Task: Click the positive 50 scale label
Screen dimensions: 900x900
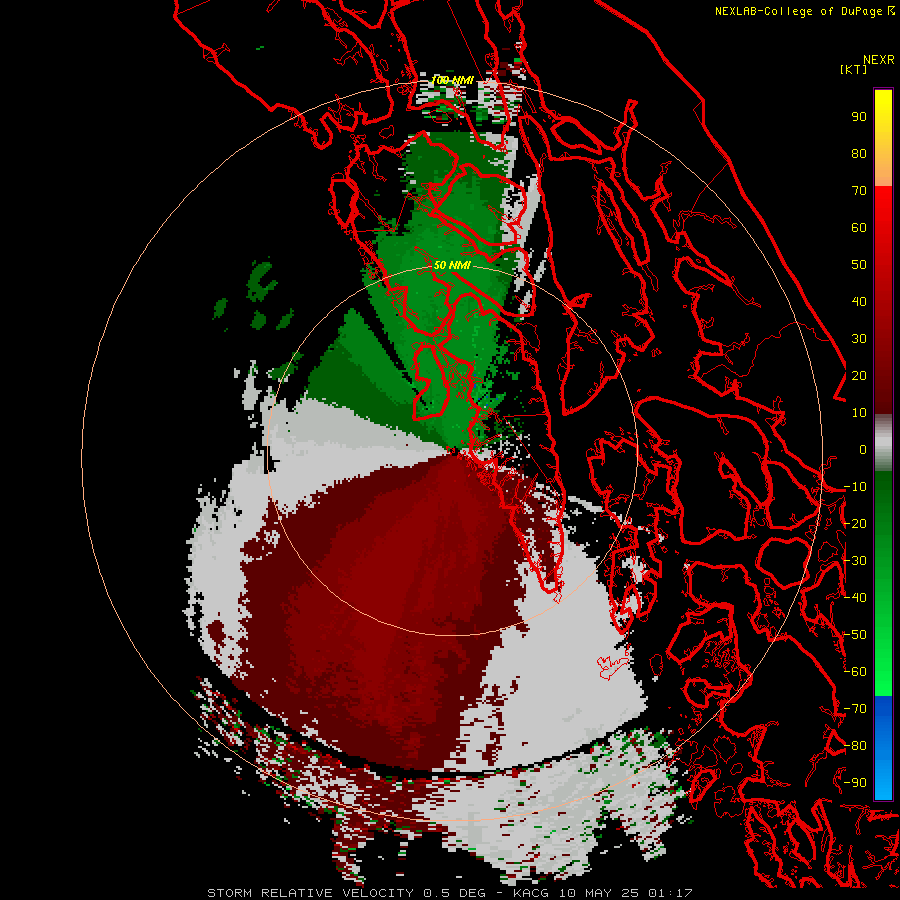Action: click(x=859, y=265)
